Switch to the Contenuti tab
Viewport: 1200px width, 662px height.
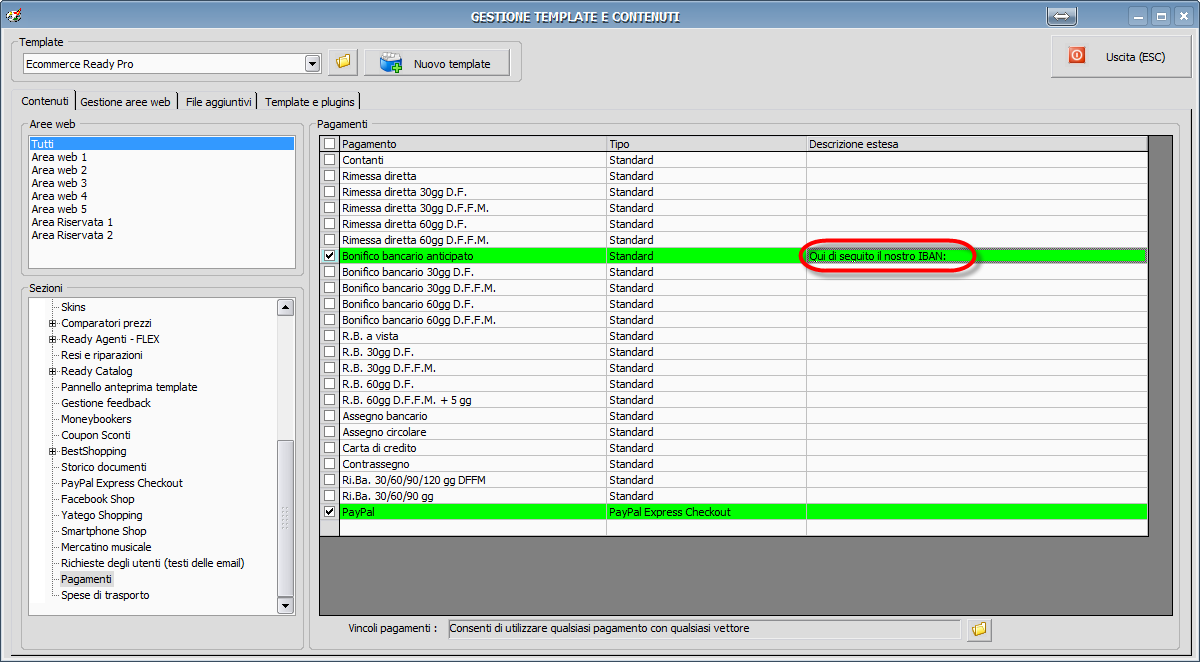(x=45, y=101)
